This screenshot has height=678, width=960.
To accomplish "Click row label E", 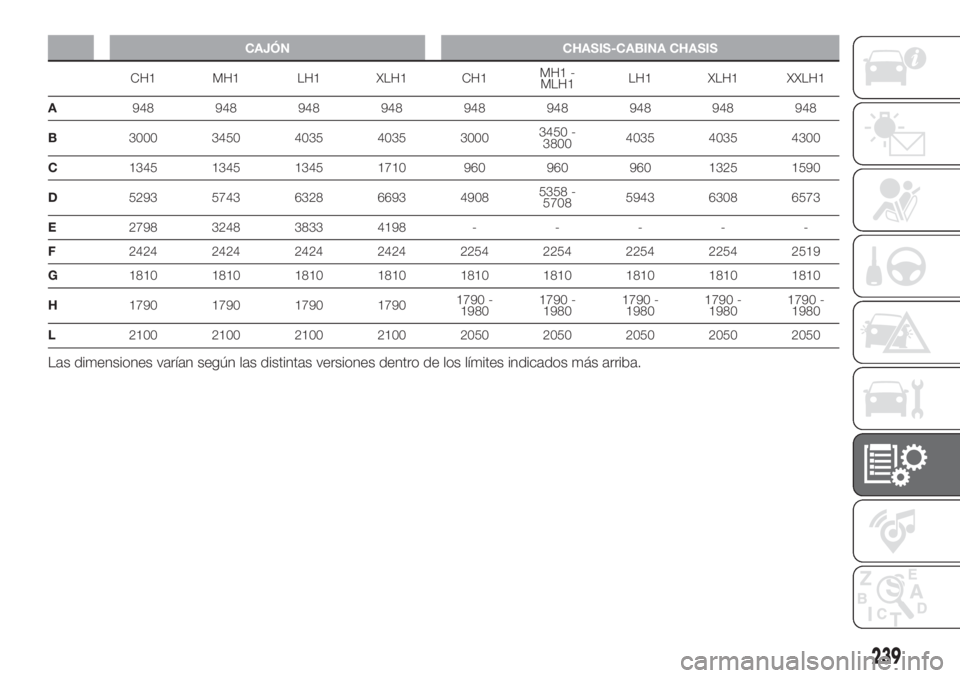I will click(53, 227).
